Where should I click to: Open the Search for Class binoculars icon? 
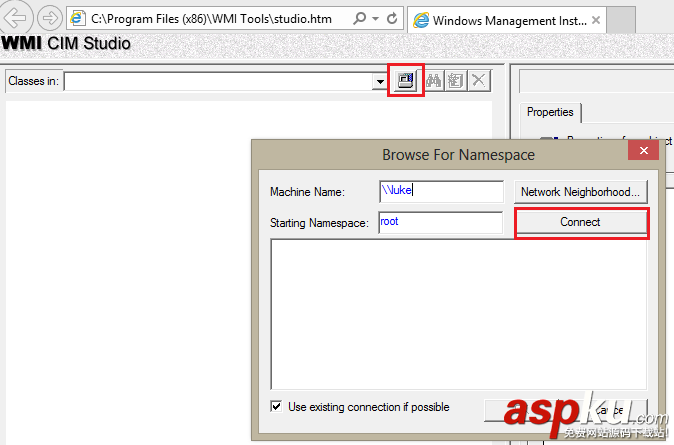coord(434,80)
